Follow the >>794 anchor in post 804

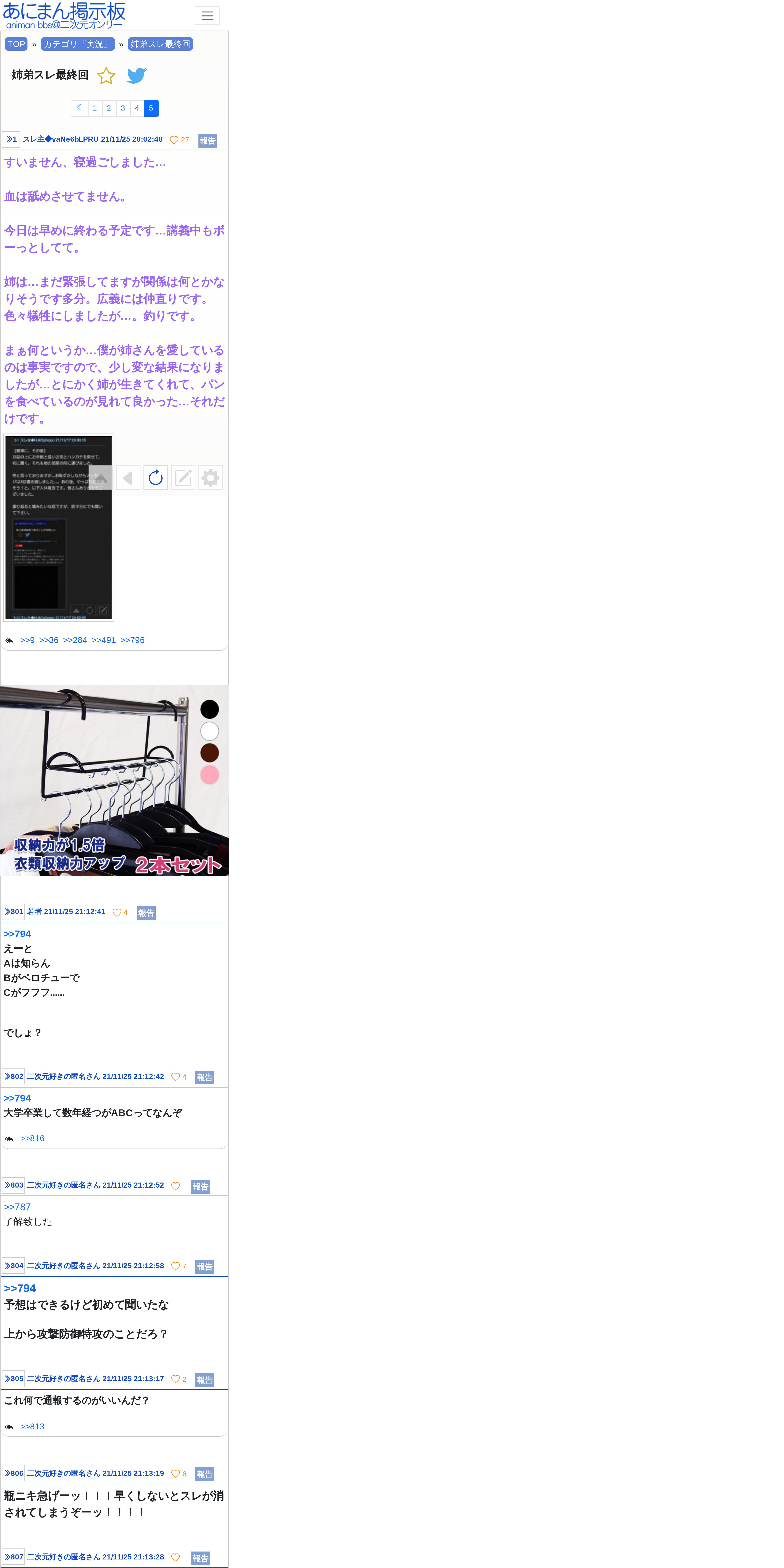point(20,1288)
